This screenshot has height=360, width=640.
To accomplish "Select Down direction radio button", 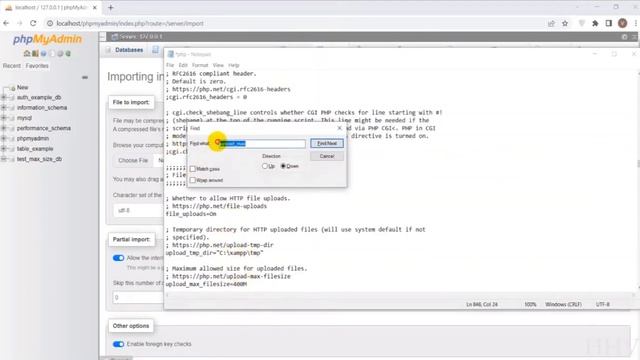I will [x=283, y=166].
